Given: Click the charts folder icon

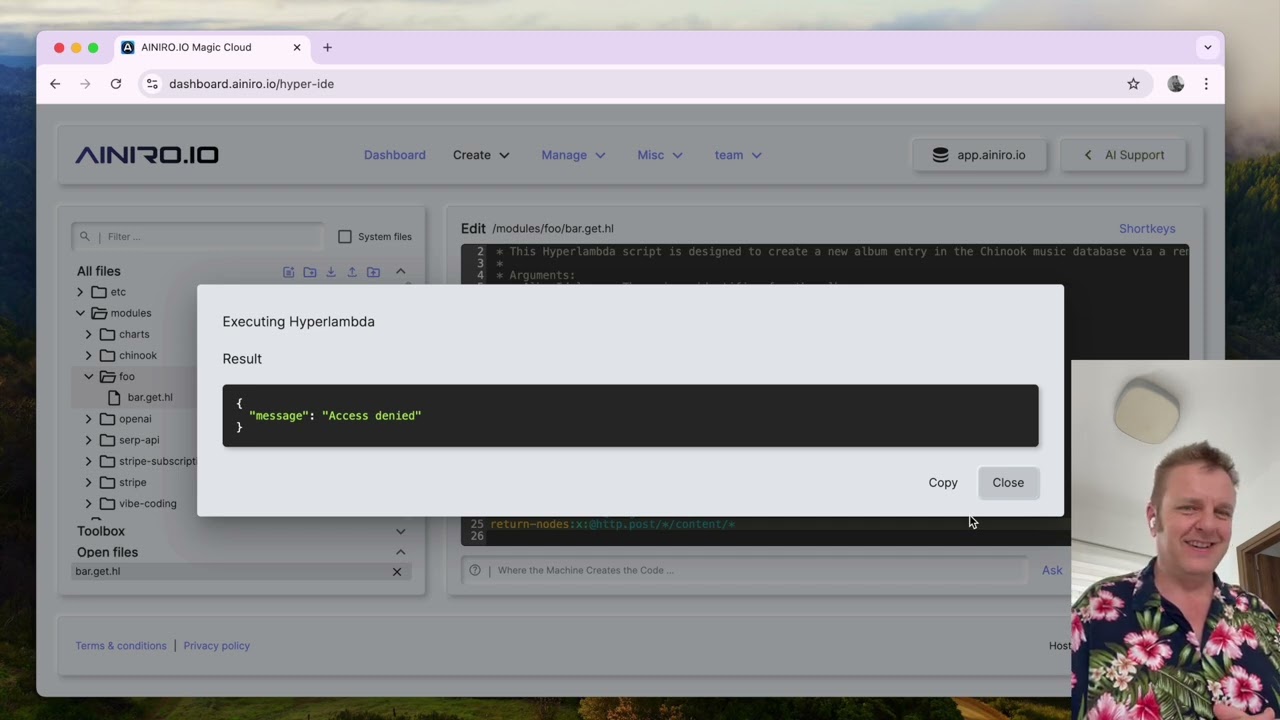Looking at the screenshot, I should click(107, 334).
